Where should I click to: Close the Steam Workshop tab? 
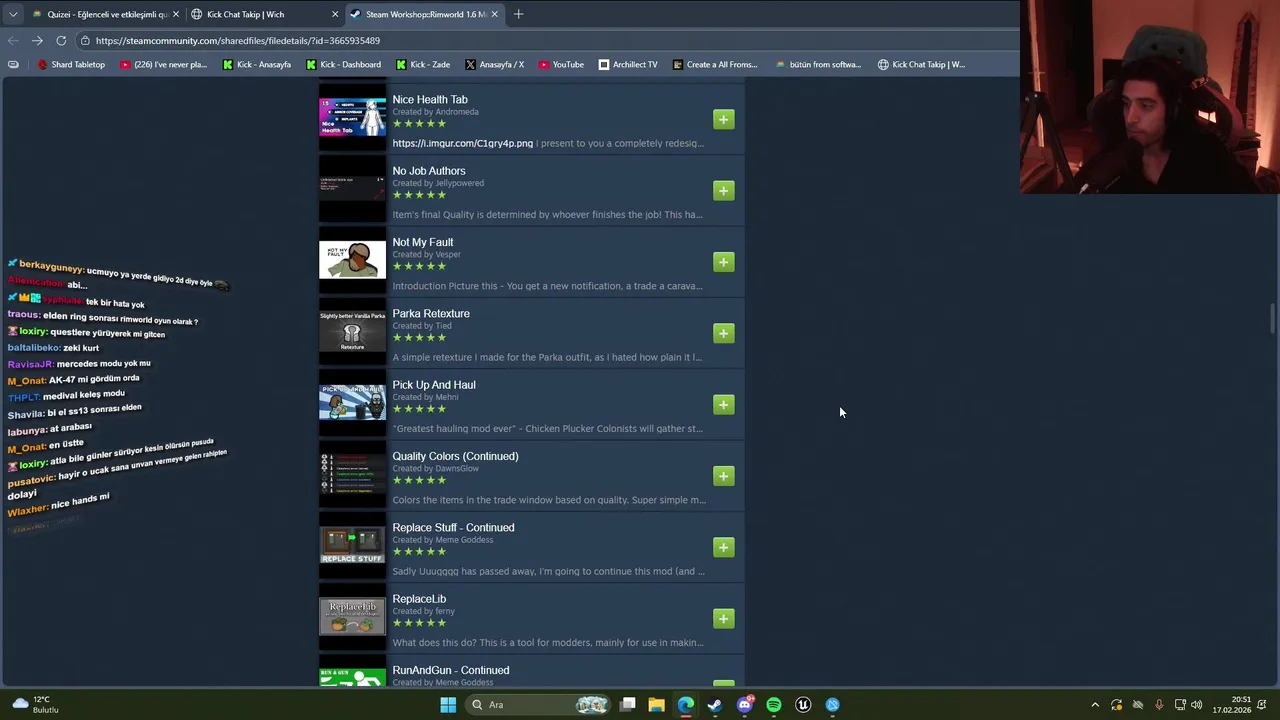pyautogui.click(x=494, y=14)
